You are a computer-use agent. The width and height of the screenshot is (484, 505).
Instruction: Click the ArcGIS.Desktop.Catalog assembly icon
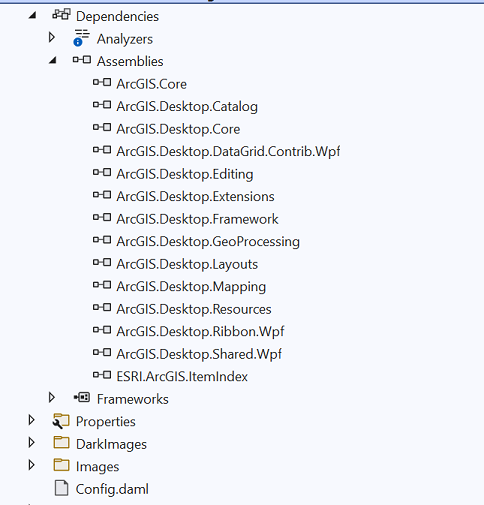point(102,105)
